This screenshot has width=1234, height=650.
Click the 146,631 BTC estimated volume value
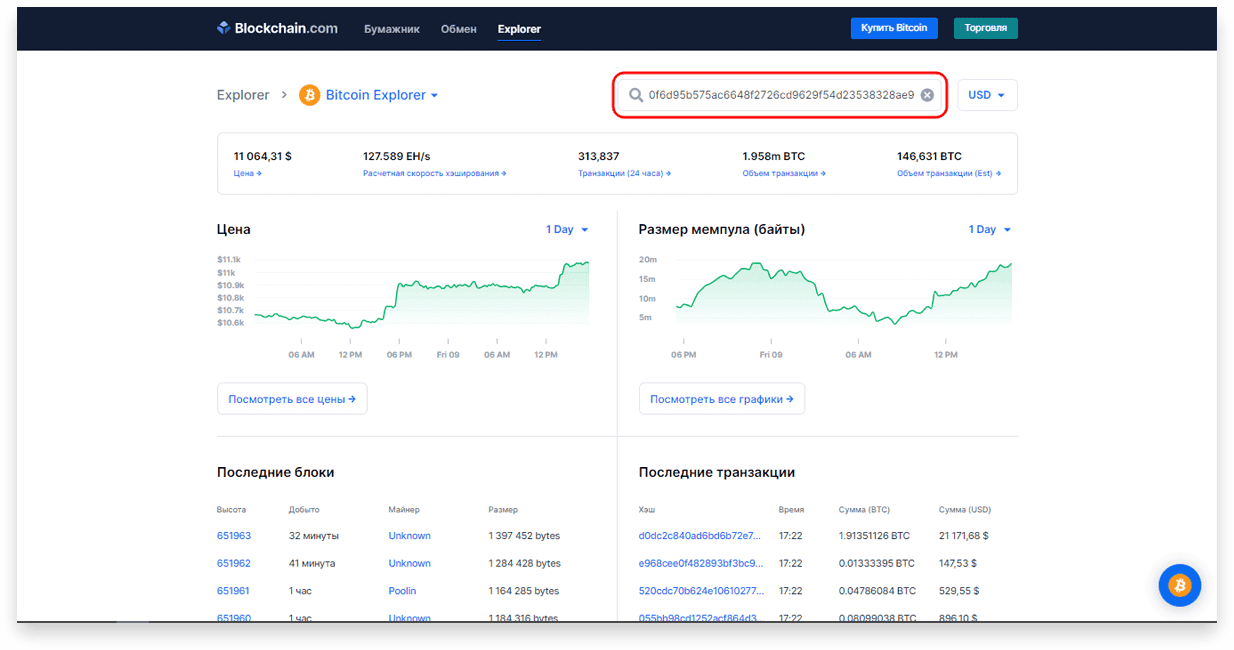[930, 156]
